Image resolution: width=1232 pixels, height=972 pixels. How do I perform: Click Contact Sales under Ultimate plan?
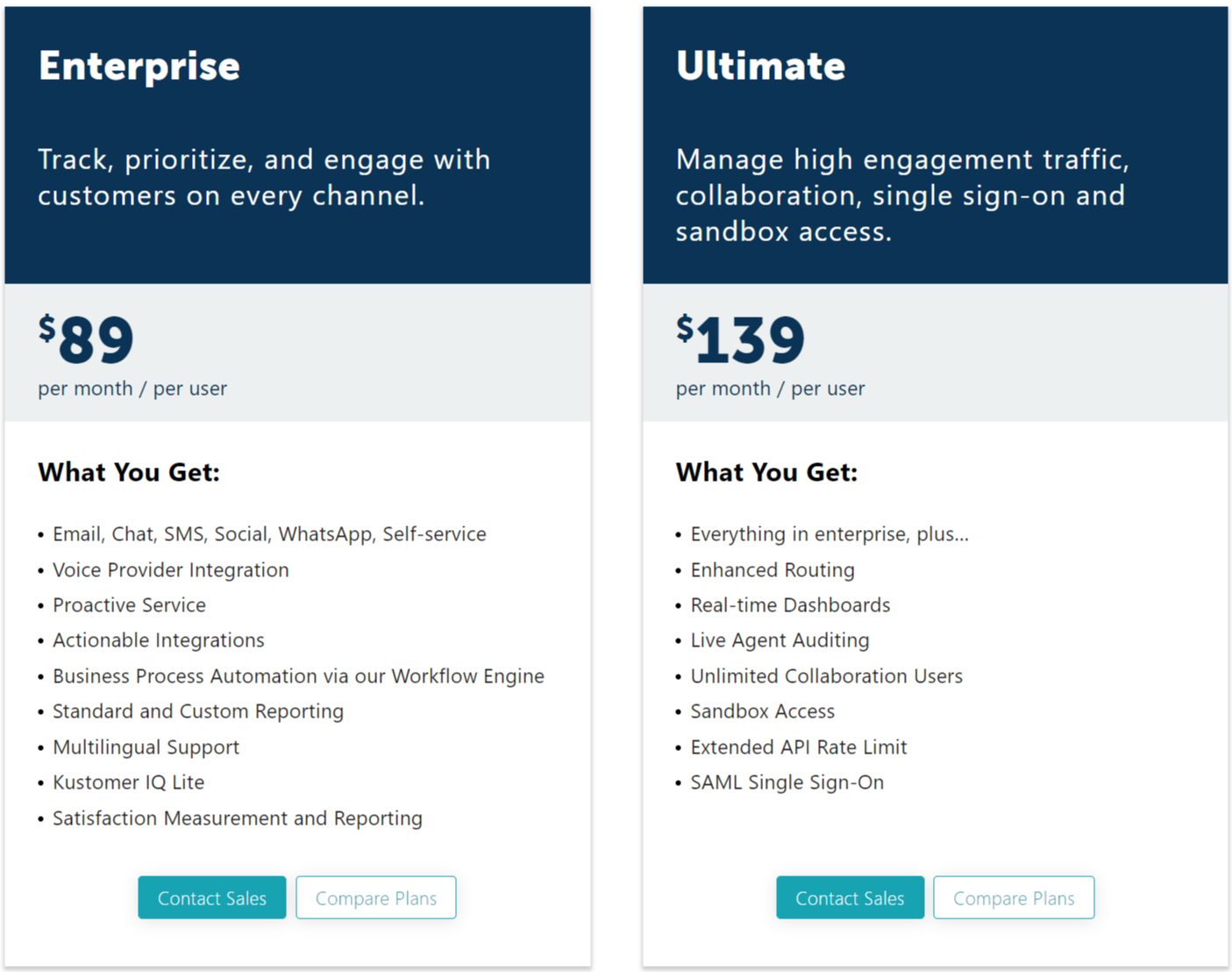(850, 897)
